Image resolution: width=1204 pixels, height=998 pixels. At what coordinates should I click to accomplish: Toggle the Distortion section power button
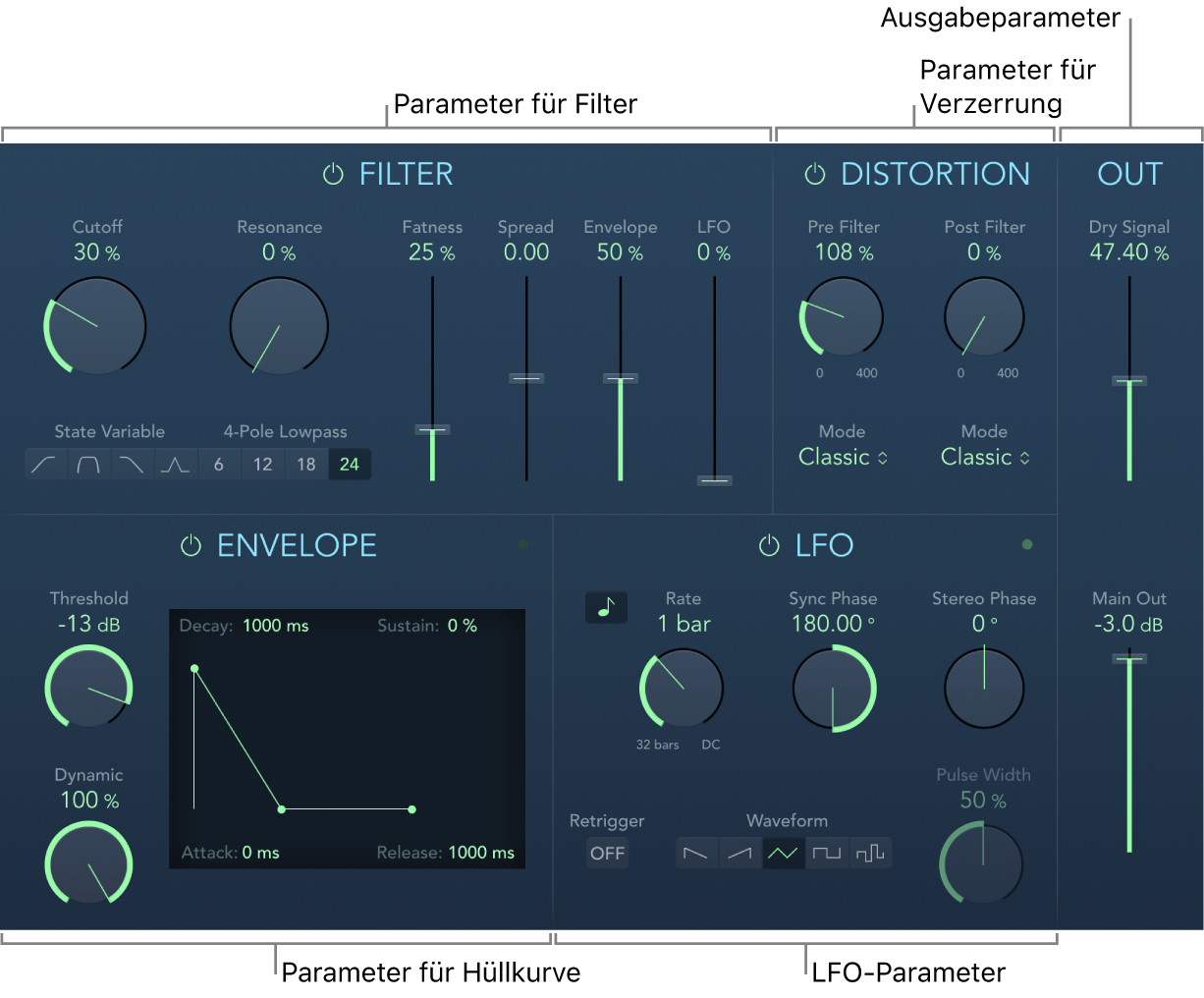[815, 175]
